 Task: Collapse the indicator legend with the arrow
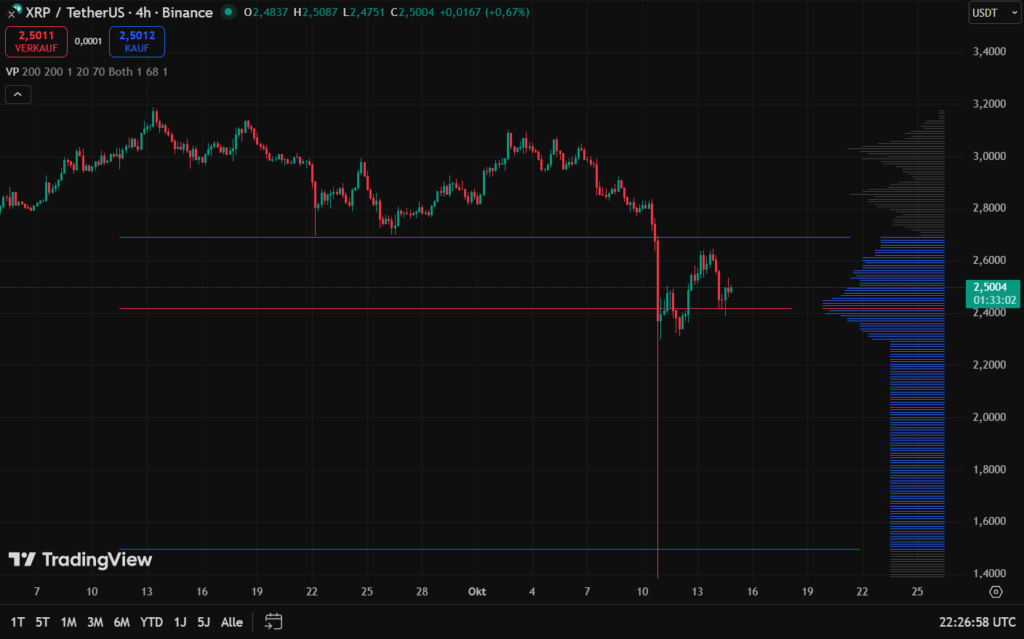pyautogui.click(x=17, y=94)
